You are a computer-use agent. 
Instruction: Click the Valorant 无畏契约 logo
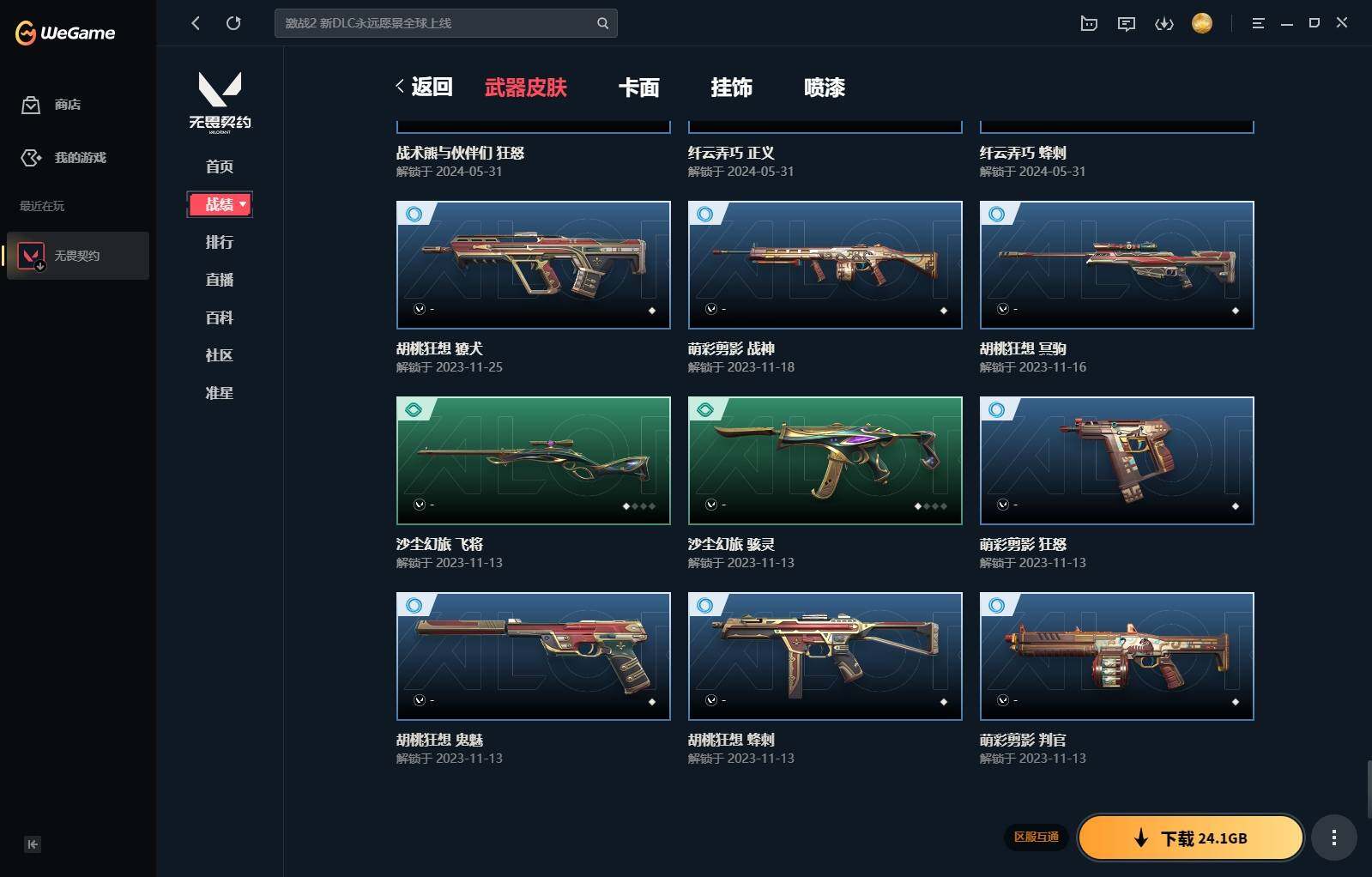click(x=220, y=102)
